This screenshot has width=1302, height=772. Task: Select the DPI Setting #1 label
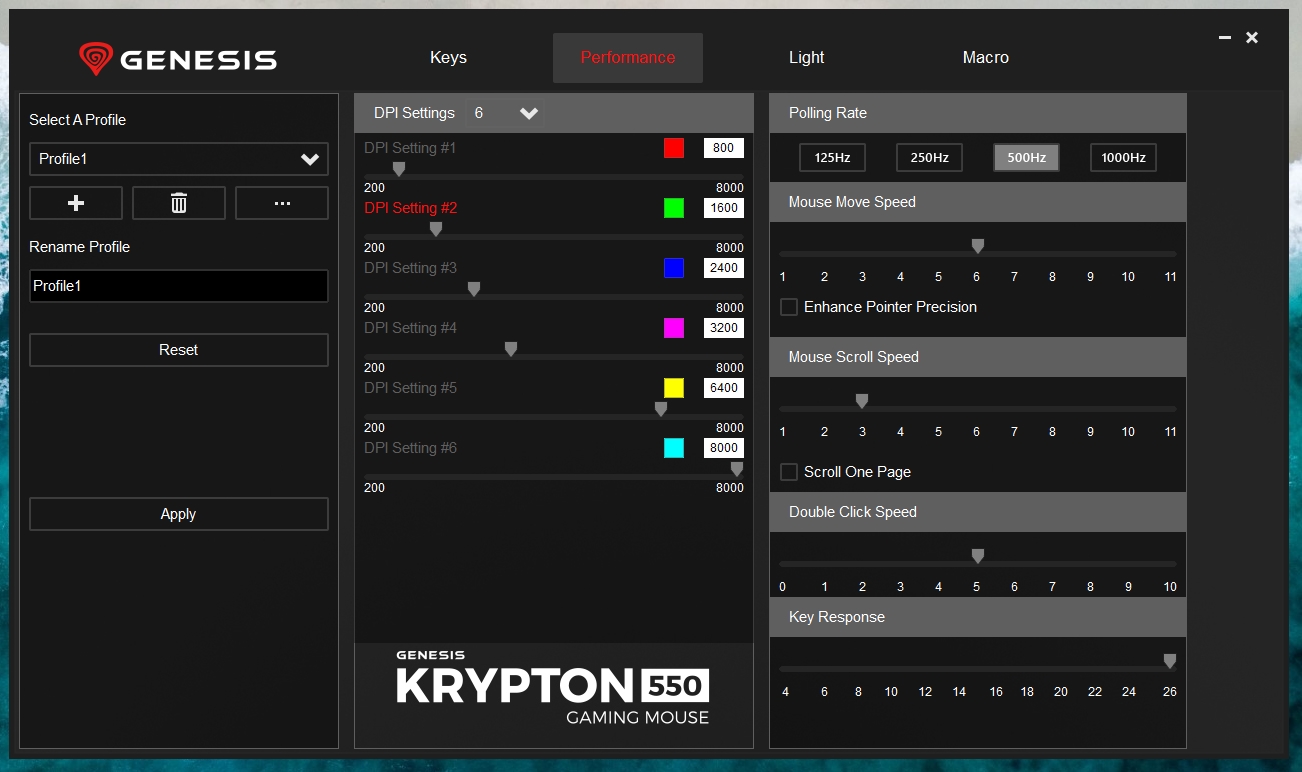coord(410,148)
